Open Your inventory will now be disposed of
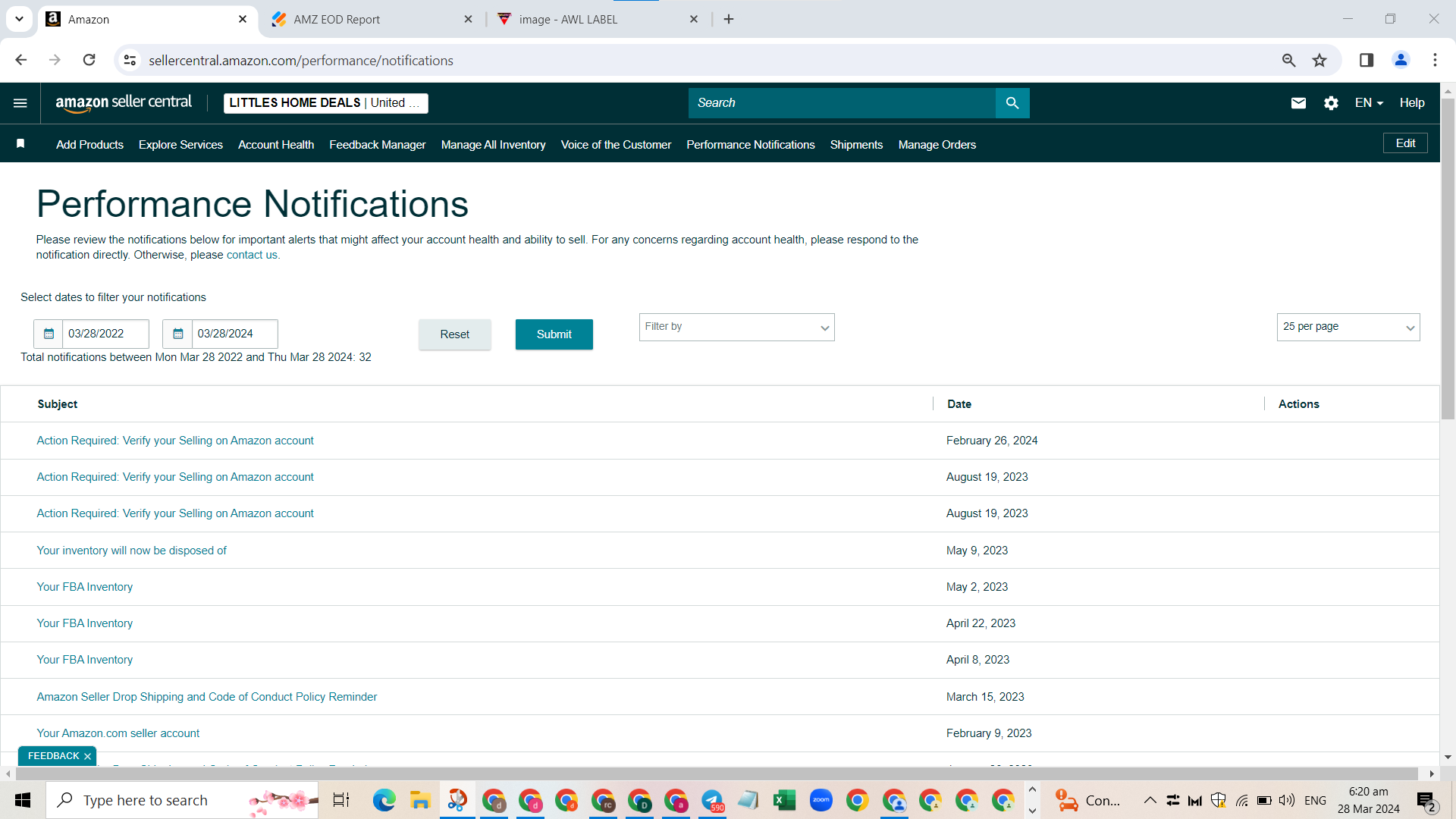The width and height of the screenshot is (1456, 819). pyautogui.click(x=131, y=551)
